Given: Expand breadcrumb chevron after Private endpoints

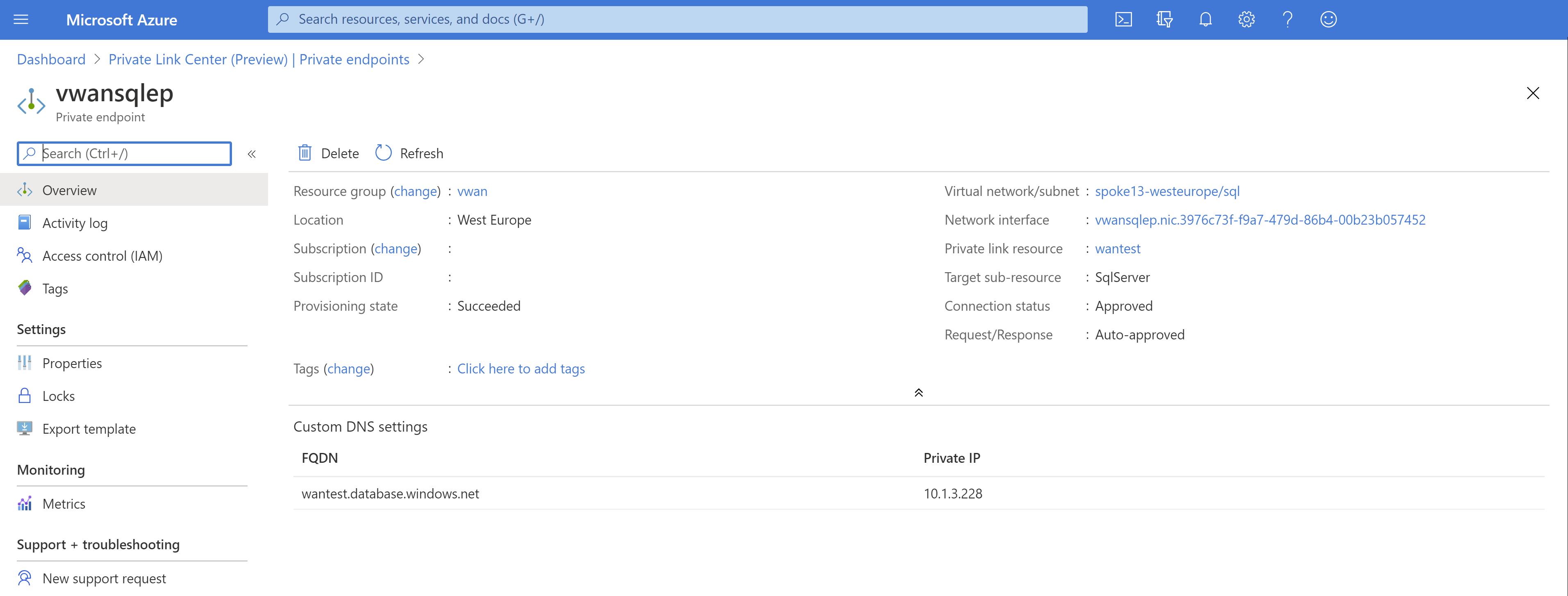Looking at the screenshot, I should [x=421, y=59].
